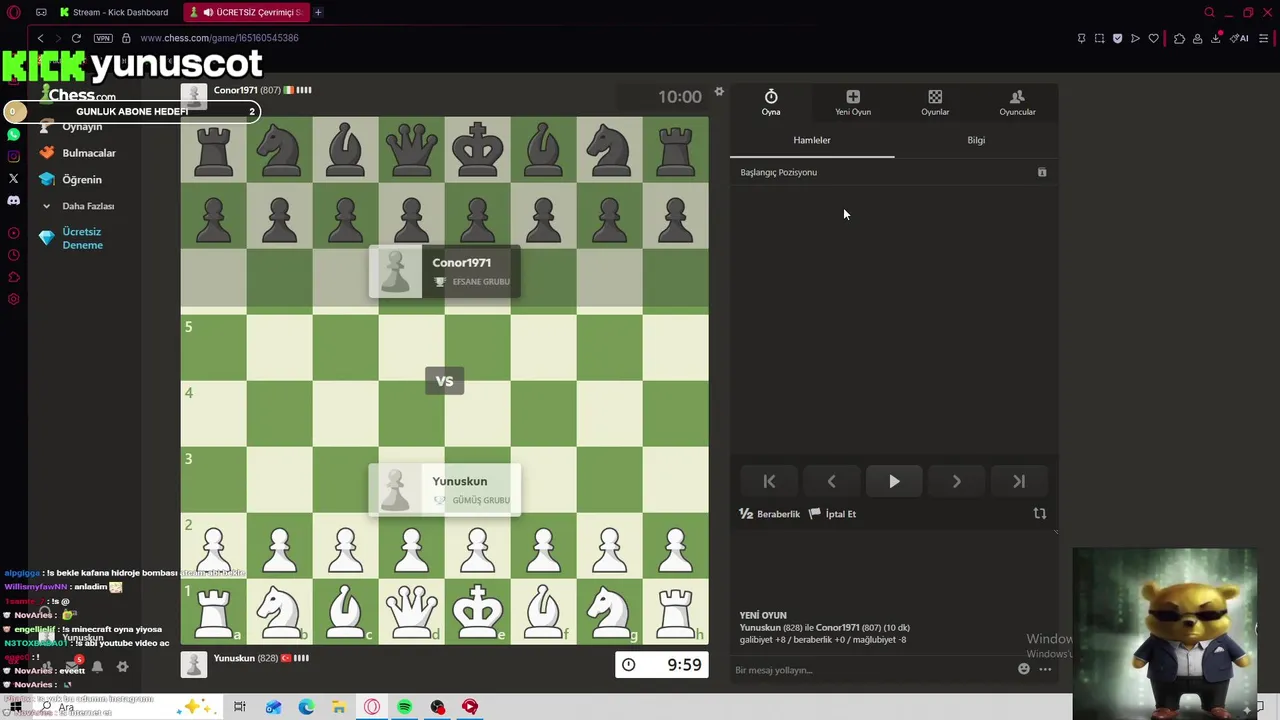Click the send/flow arrow icon in toolbar
Screen dimensions: 1280x720
tap(1135, 38)
